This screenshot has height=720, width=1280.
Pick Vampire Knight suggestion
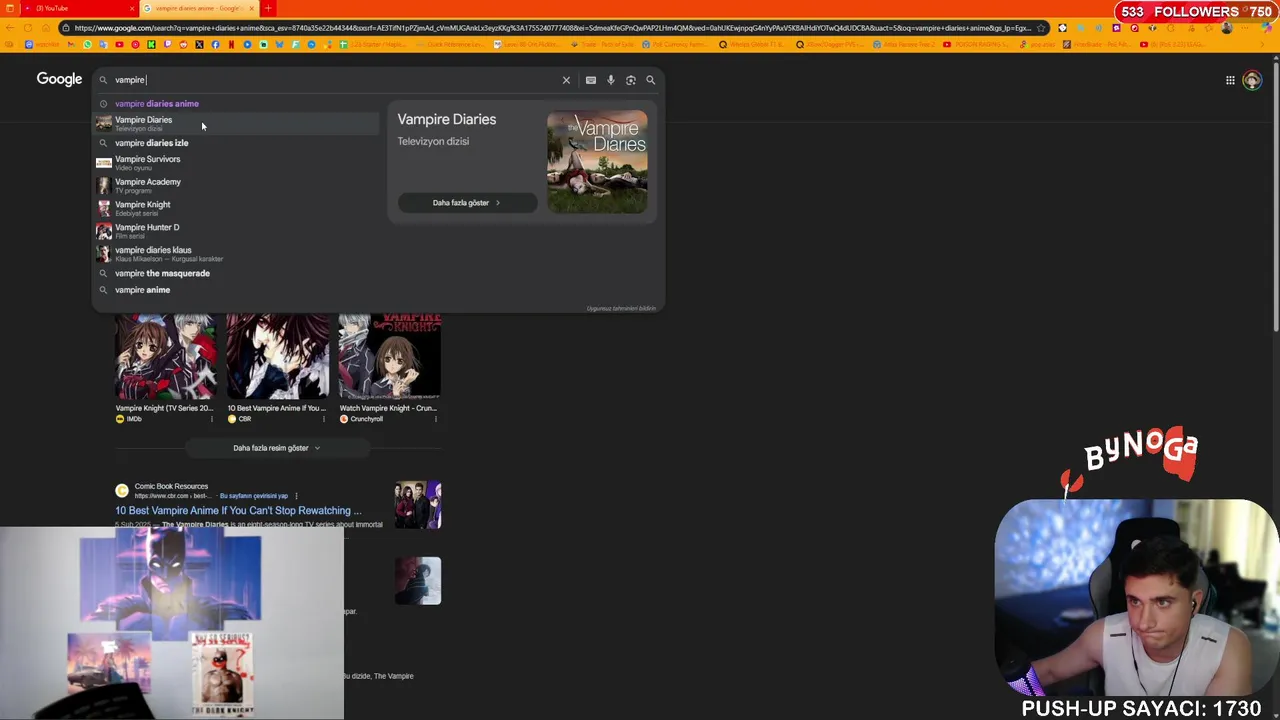(x=236, y=208)
